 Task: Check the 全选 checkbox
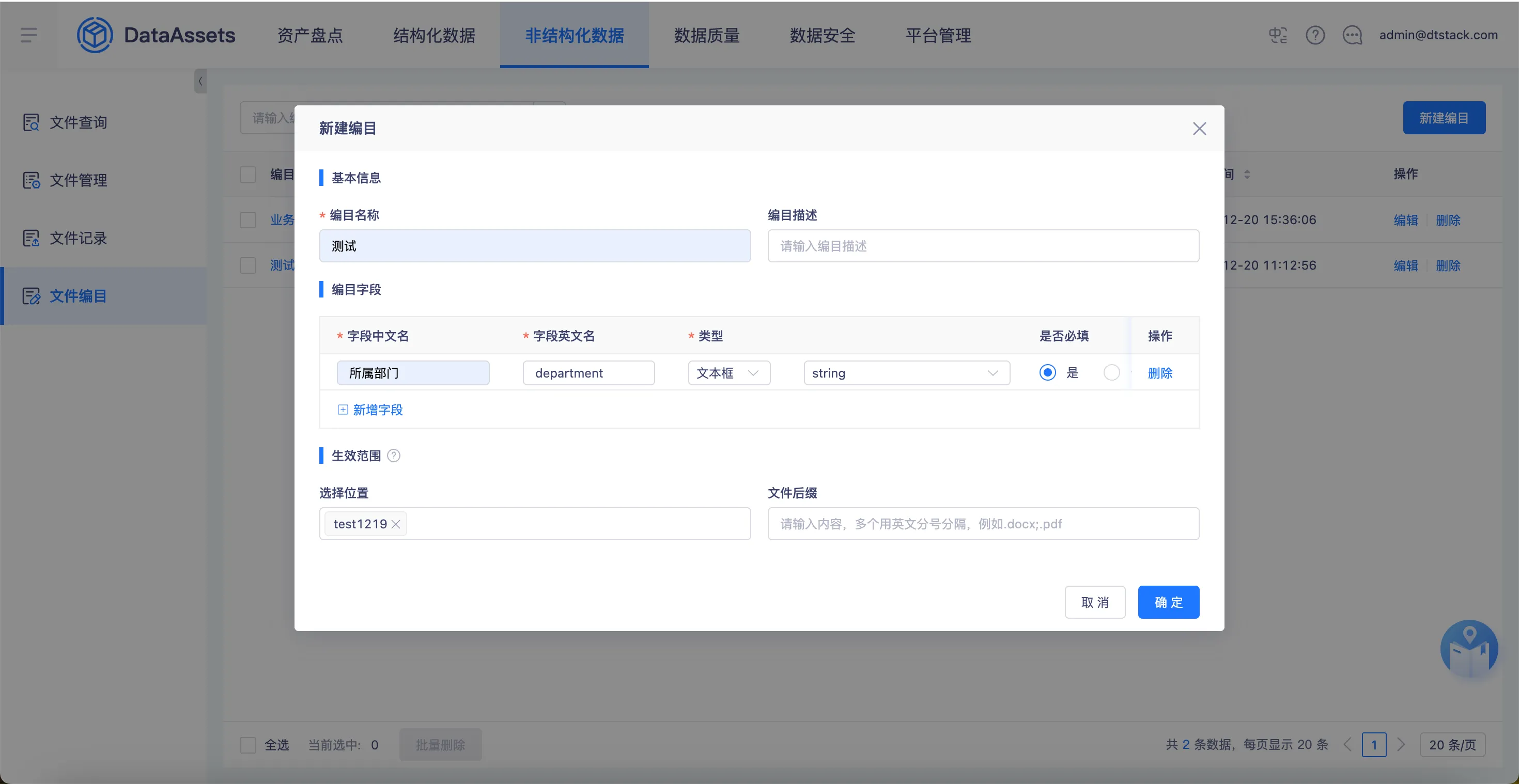248,745
